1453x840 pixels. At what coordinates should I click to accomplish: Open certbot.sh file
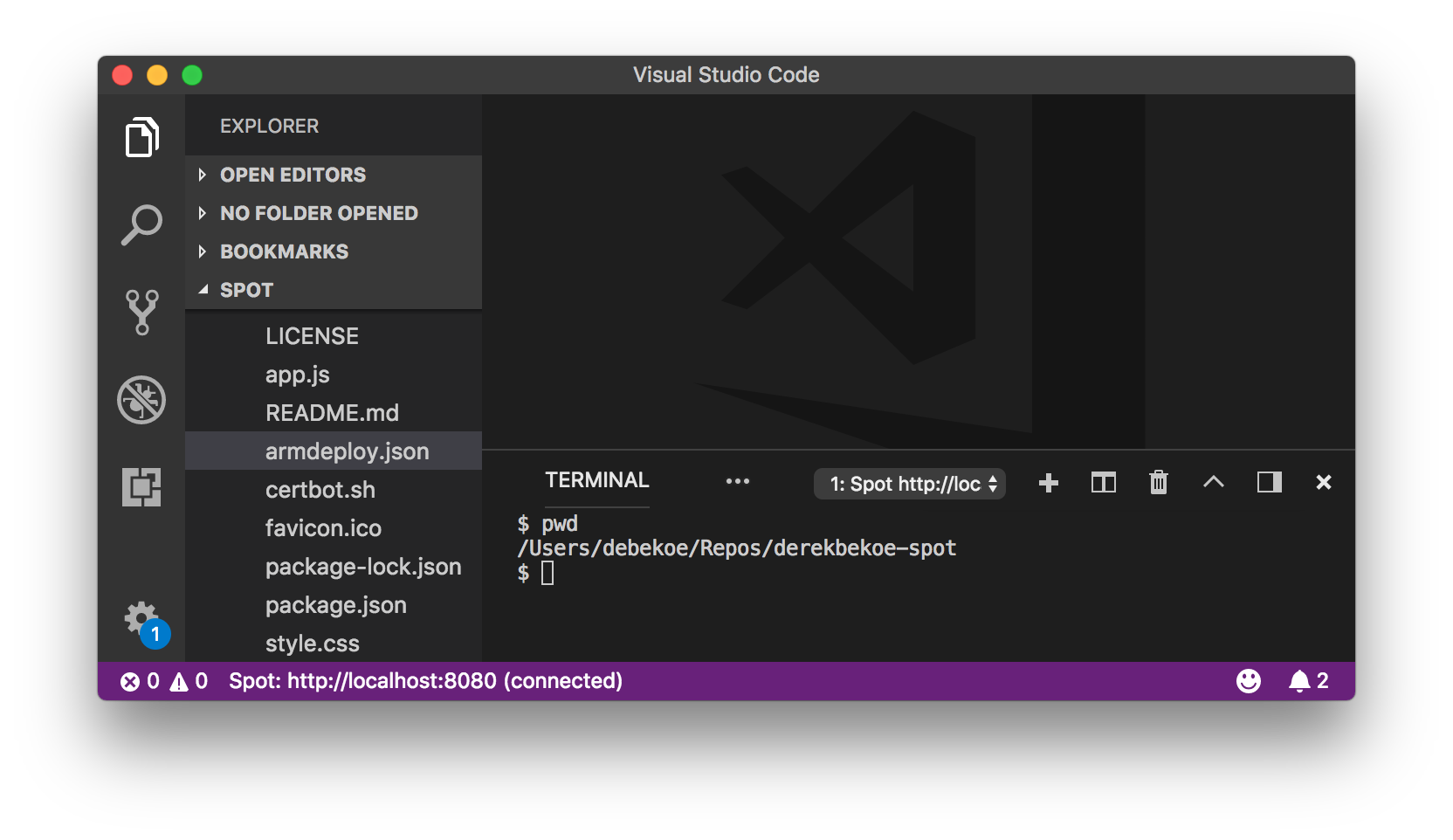click(334, 490)
